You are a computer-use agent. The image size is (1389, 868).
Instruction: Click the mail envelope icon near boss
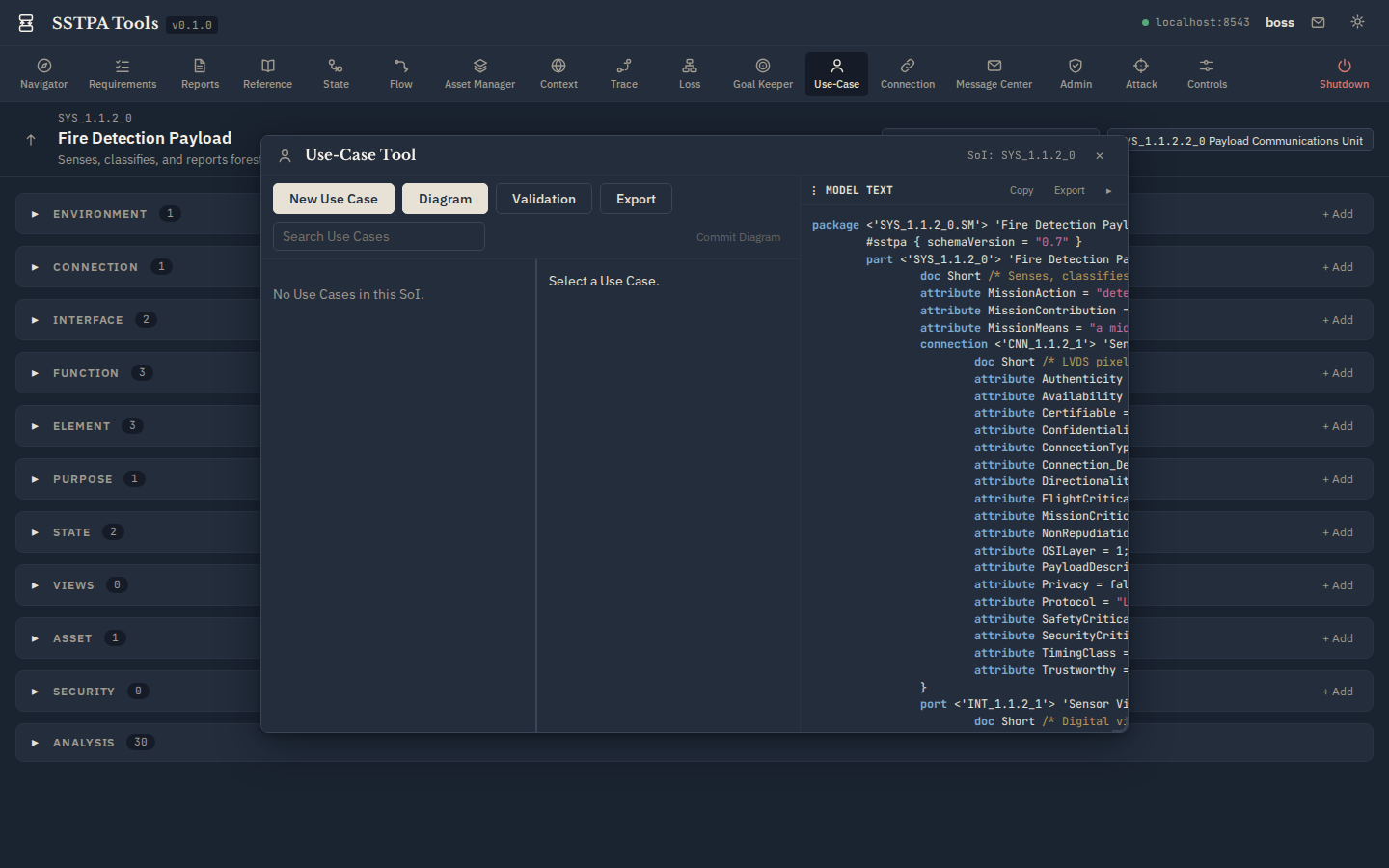click(1318, 22)
